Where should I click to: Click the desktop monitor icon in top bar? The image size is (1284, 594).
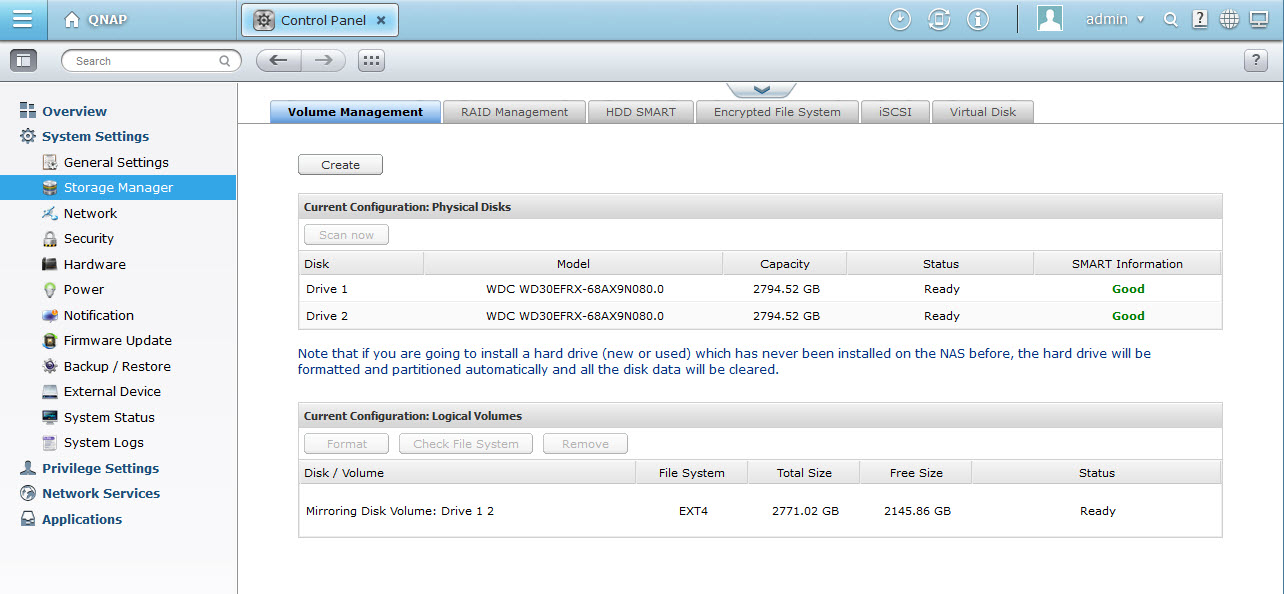pyautogui.click(x=1259, y=20)
